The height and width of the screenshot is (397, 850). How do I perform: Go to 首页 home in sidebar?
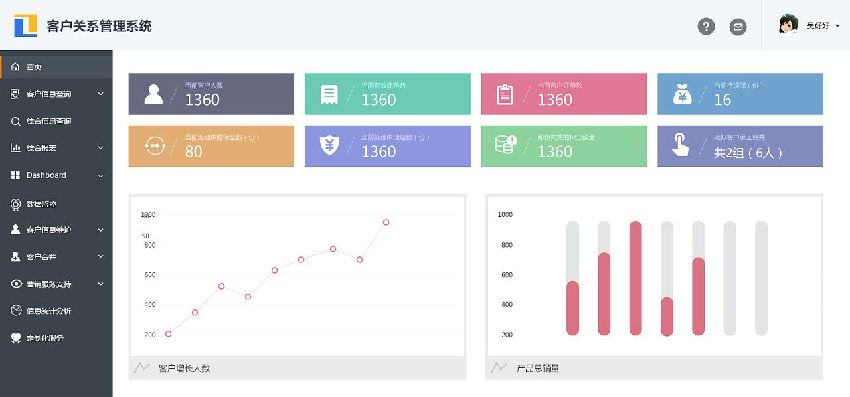(x=56, y=67)
